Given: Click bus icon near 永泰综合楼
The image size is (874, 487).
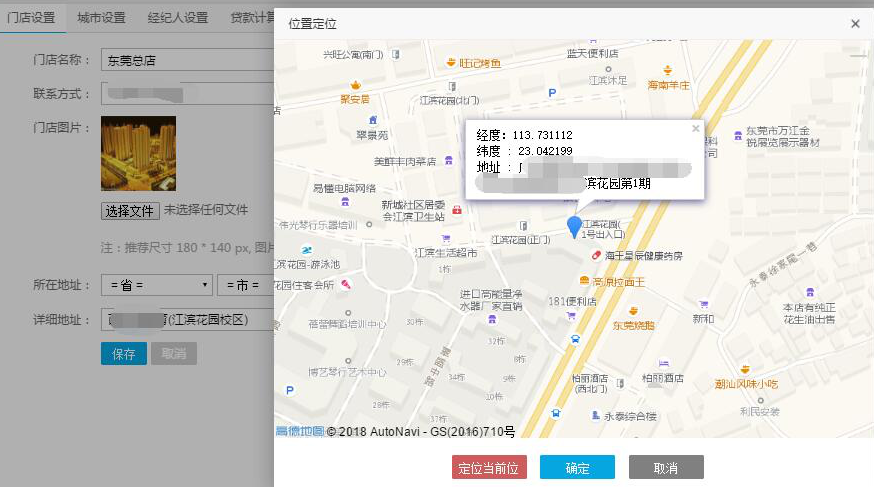Looking at the screenshot, I should (x=556, y=413).
